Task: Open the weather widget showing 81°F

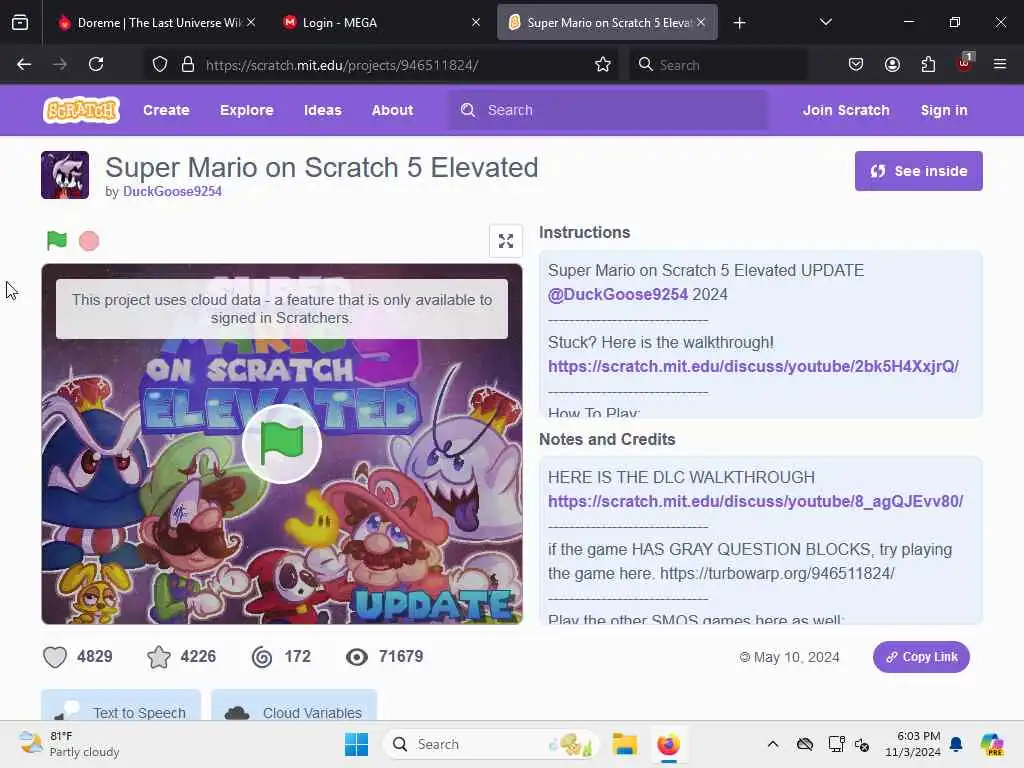Action: pyautogui.click(x=69, y=744)
